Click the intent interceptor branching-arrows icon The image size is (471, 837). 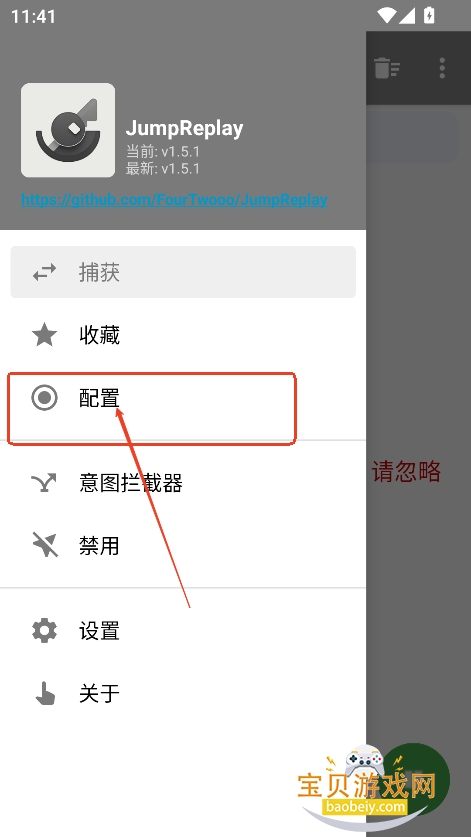[44, 483]
